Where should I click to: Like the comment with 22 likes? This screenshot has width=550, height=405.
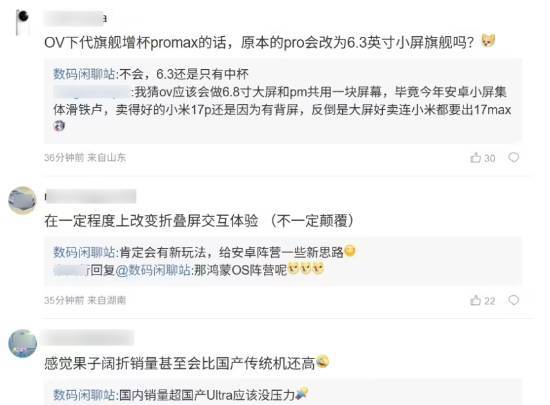point(482,301)
